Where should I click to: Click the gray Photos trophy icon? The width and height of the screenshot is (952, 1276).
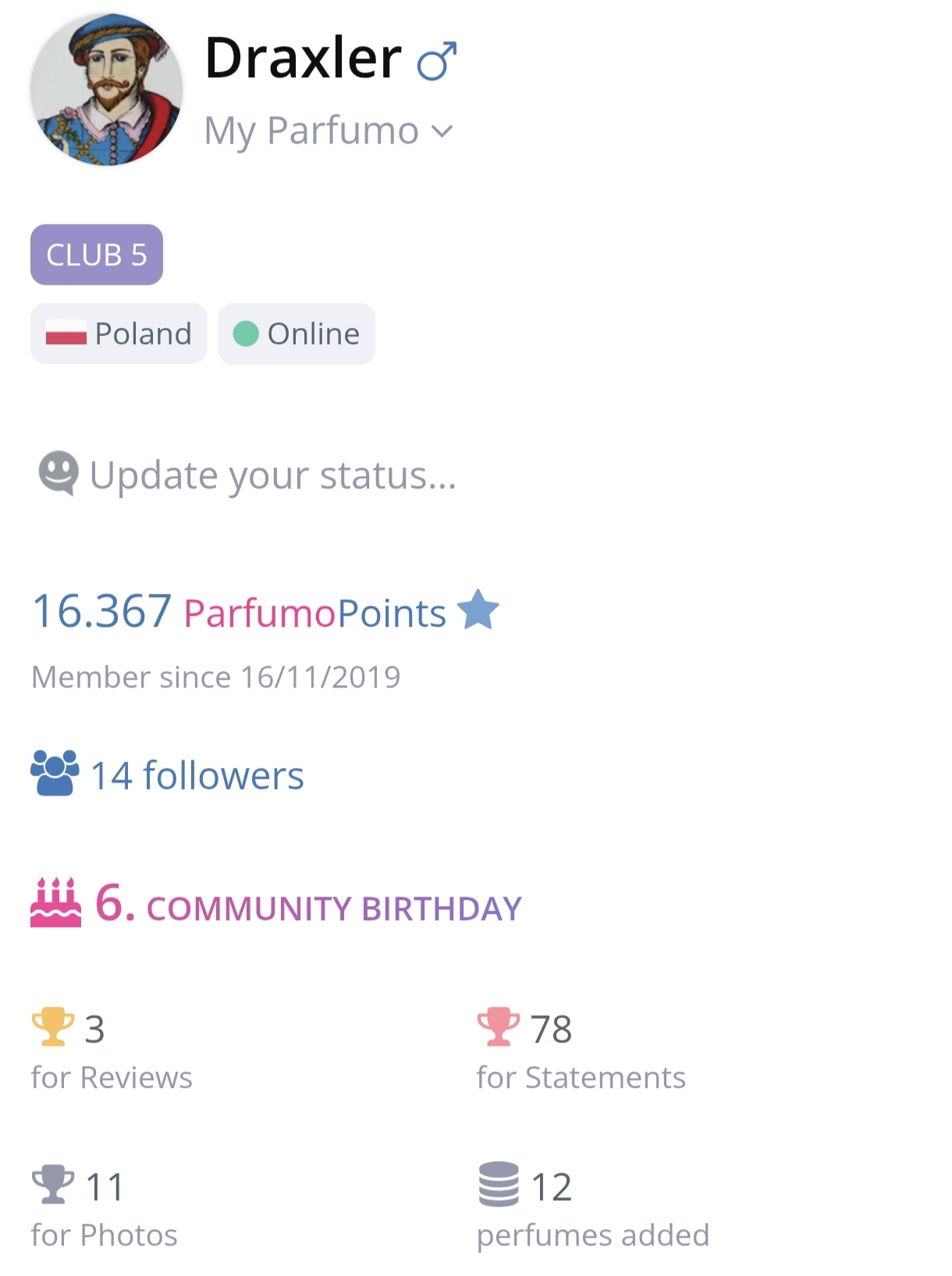point(52,1185)
